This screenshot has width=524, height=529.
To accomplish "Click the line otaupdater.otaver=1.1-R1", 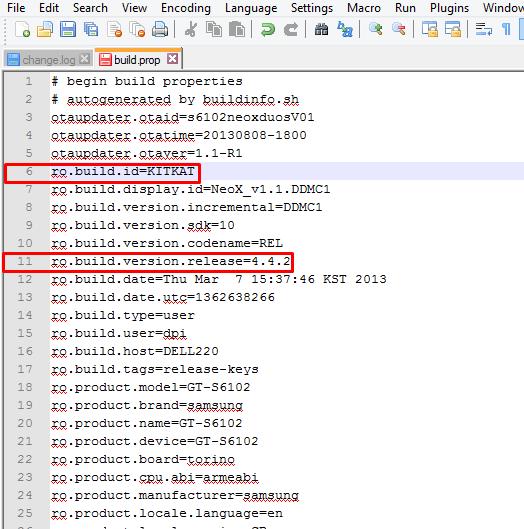I will click(x=147, y=154).
